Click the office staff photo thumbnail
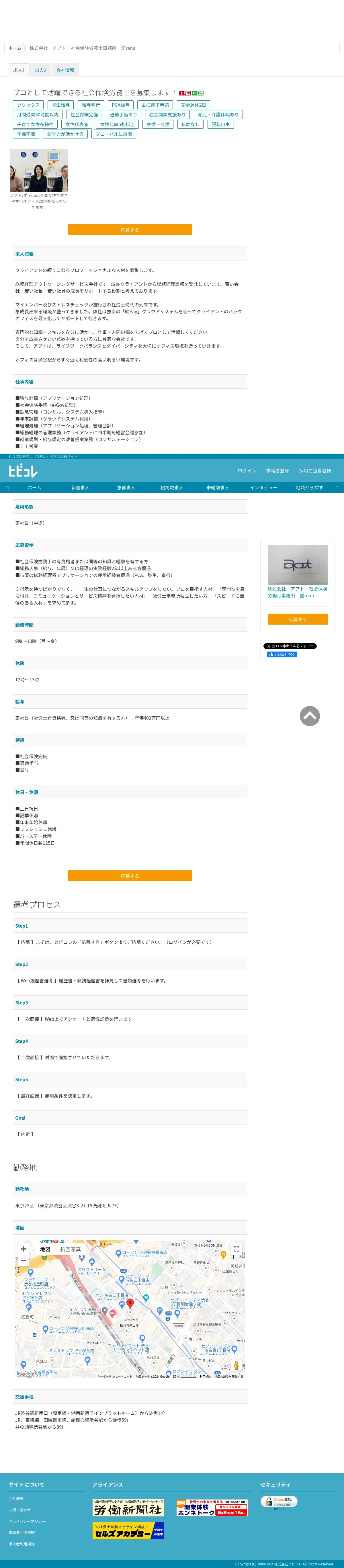The width and height of the screenshot is (344, 1568). 39,171
